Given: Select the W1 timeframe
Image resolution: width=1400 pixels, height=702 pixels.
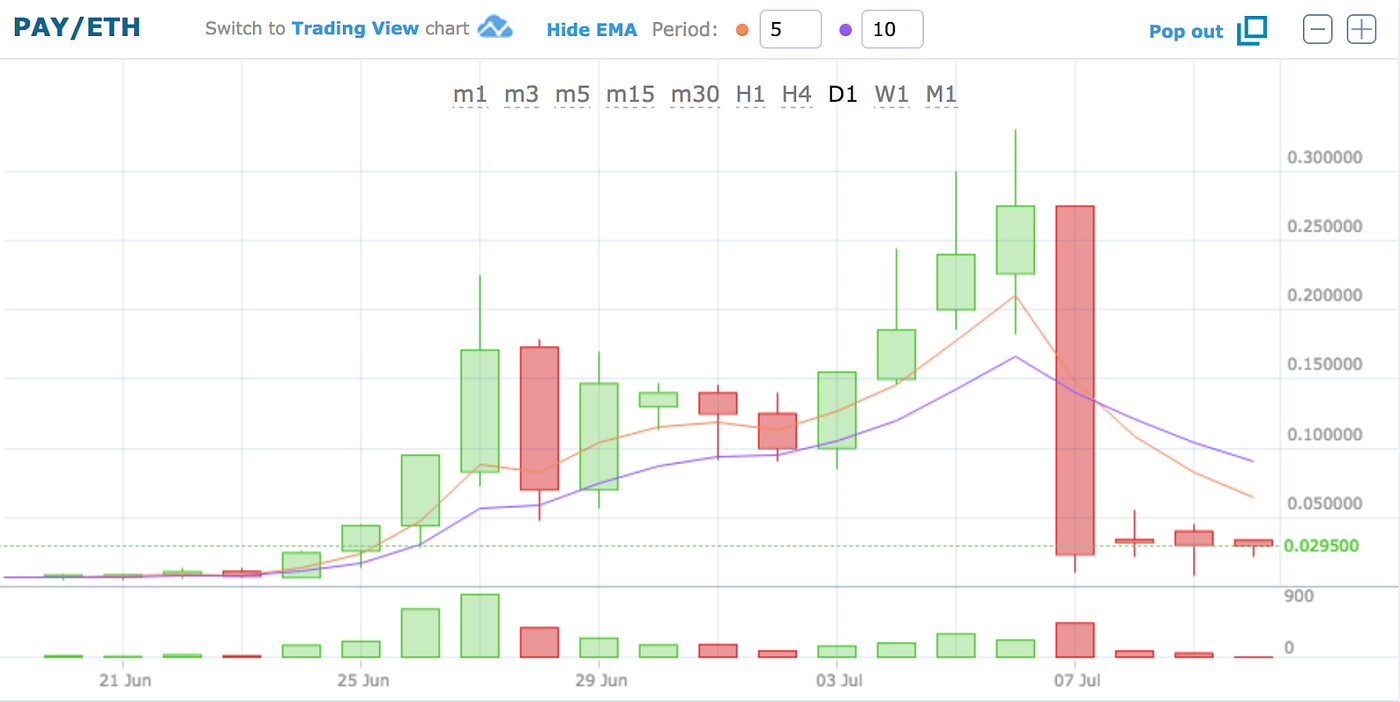Looking at the screenshot, I should pos(891,95).
